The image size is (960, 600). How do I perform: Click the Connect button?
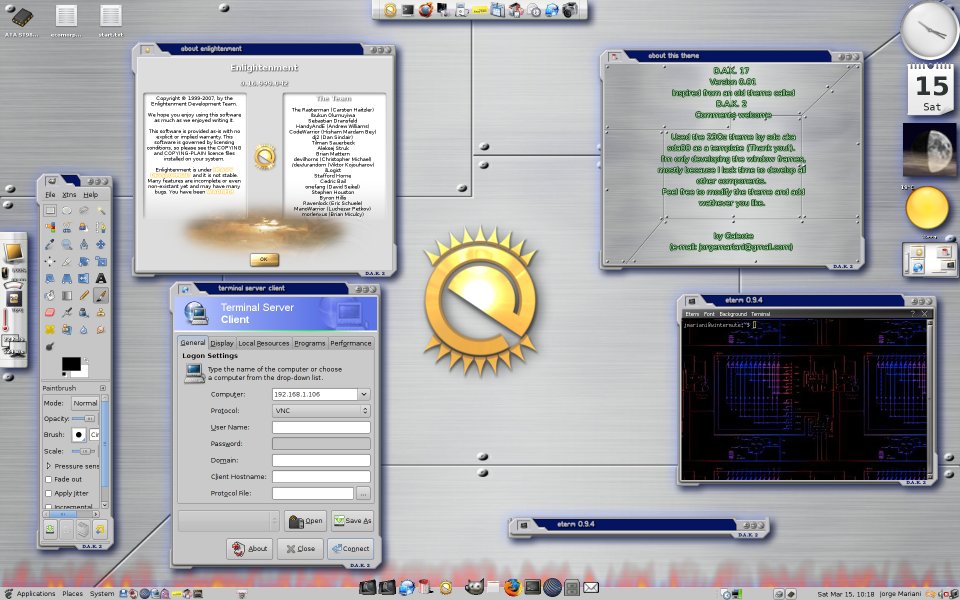[x=351, y=549]
